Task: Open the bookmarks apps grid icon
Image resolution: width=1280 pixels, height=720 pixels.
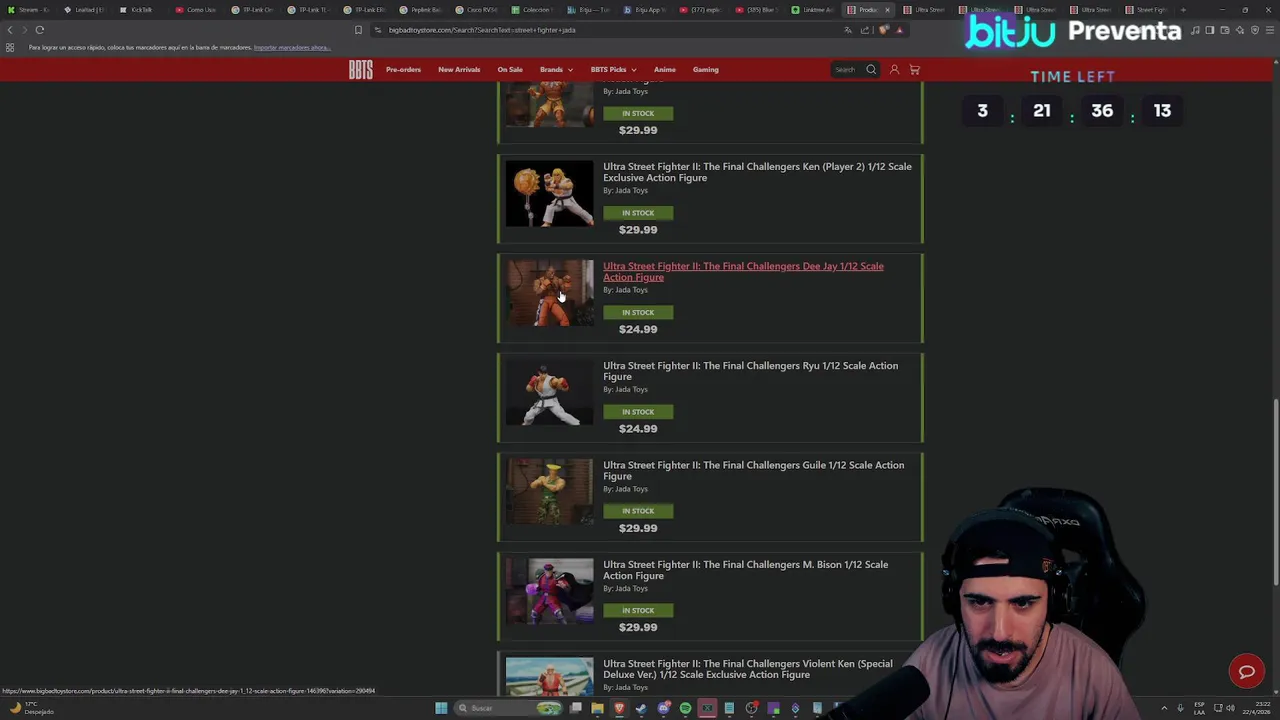Action: pyautogui.click(x=10, y=47)
